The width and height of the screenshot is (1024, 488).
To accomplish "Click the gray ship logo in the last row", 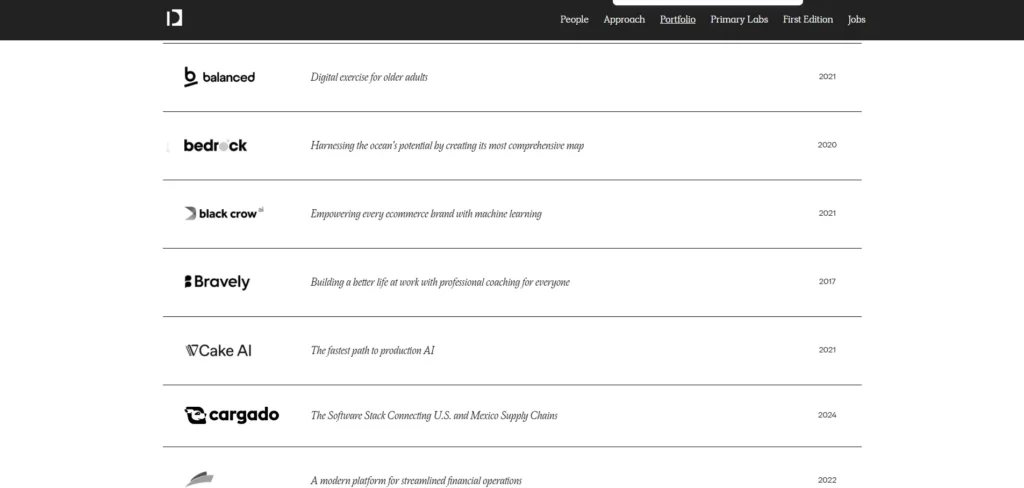I will [x=199, y=480].
